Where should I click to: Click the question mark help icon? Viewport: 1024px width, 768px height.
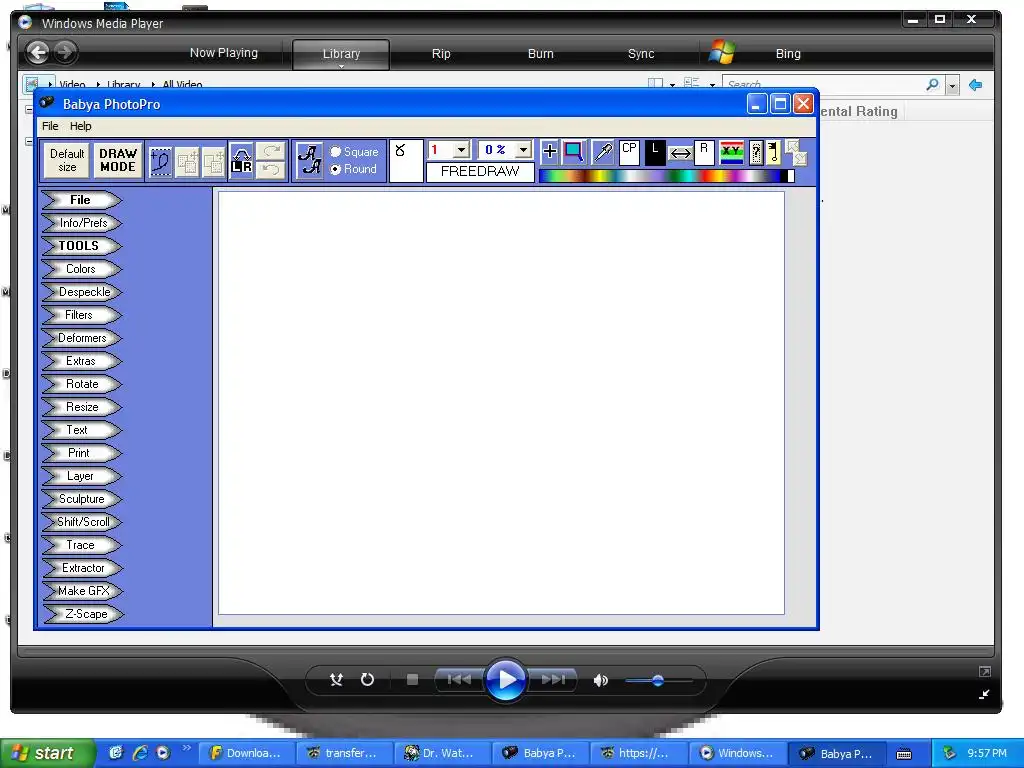pos(756,153)
